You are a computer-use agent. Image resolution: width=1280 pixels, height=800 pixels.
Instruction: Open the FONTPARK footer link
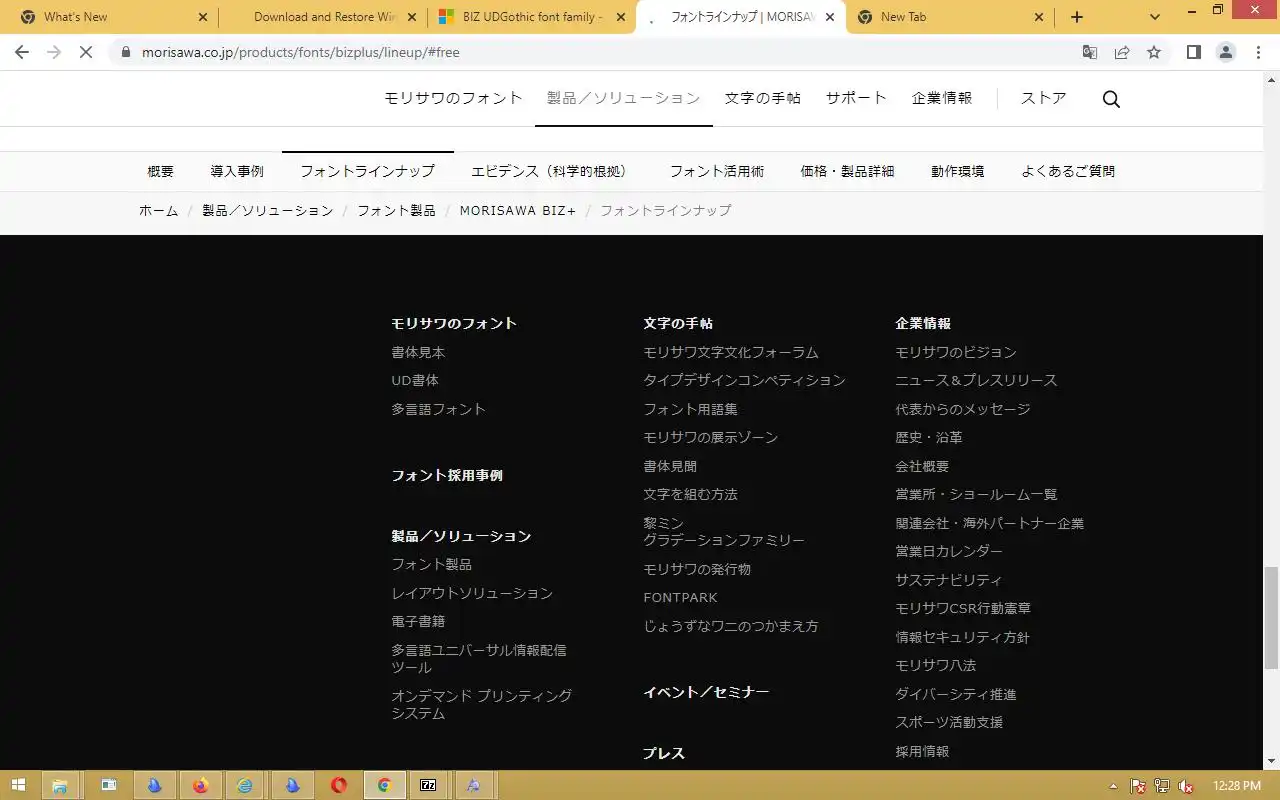click(680, 597)
